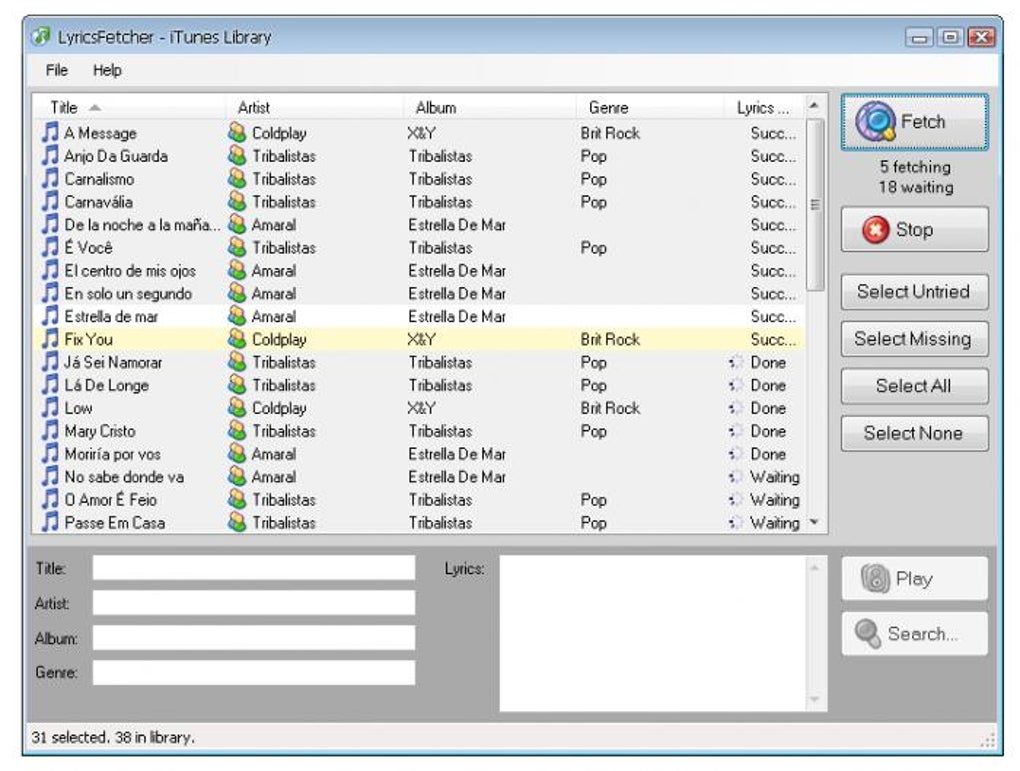Click artist icon in Já Sei Namorar row
Viewport: 1020px width, 771px height.
[x=237, y=362]
